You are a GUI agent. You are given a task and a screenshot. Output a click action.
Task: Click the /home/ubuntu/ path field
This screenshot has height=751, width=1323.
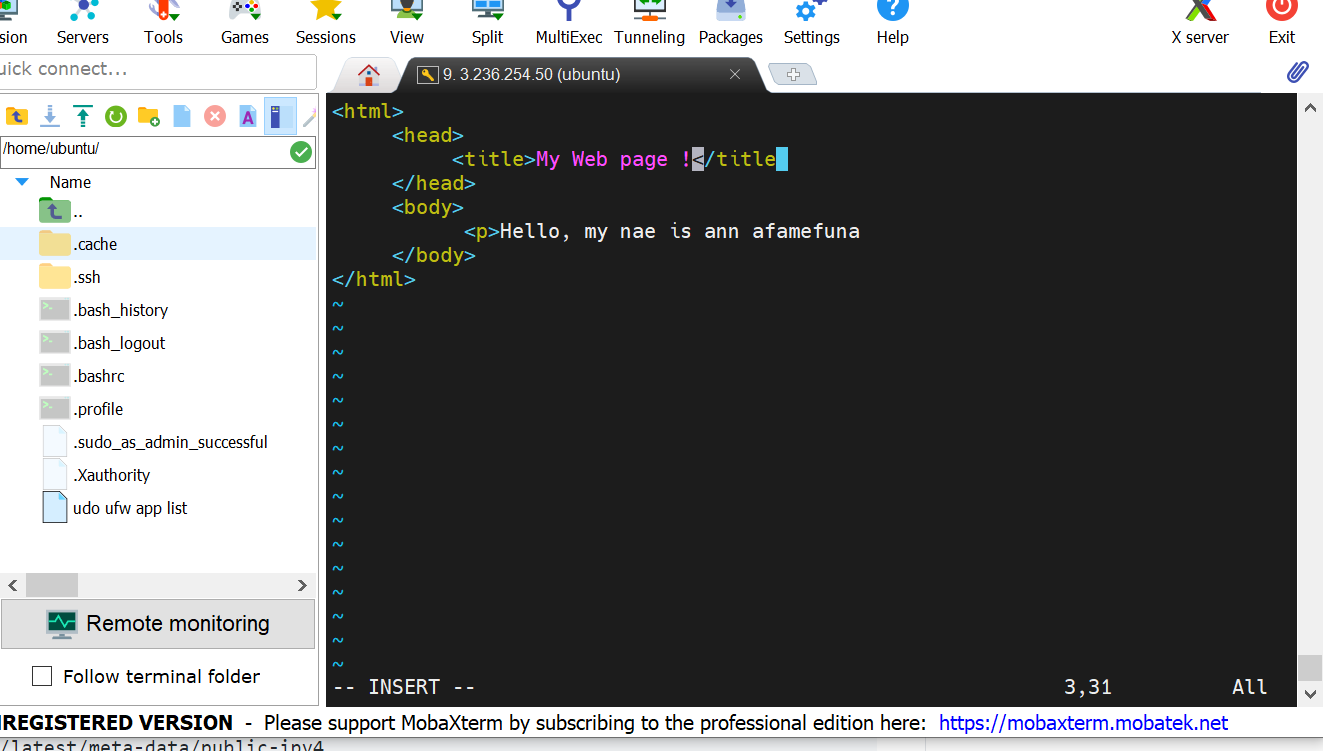pos(144,152)
